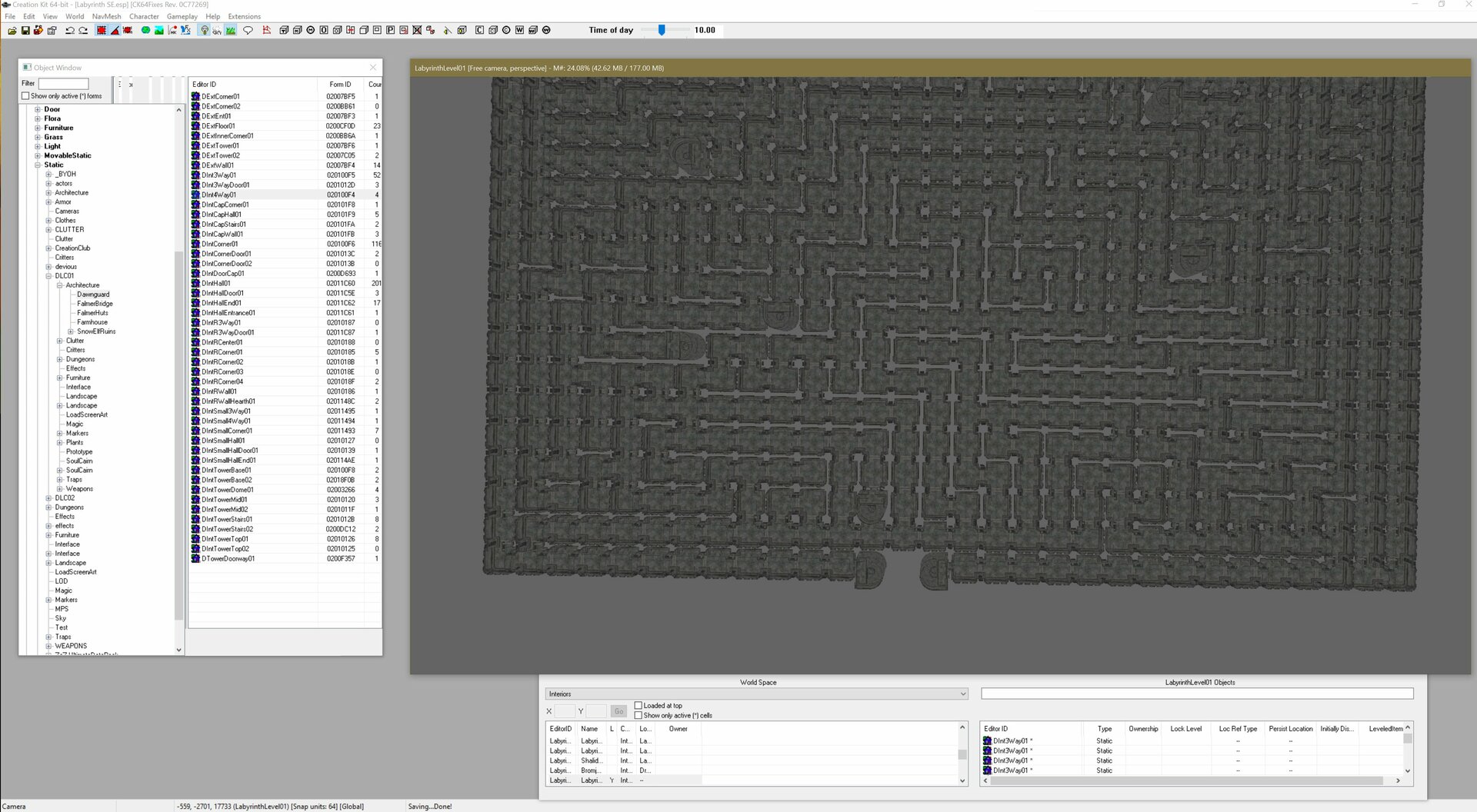Expand the Flora tree node
1477x812 pixels.
(x=38, y=118)
